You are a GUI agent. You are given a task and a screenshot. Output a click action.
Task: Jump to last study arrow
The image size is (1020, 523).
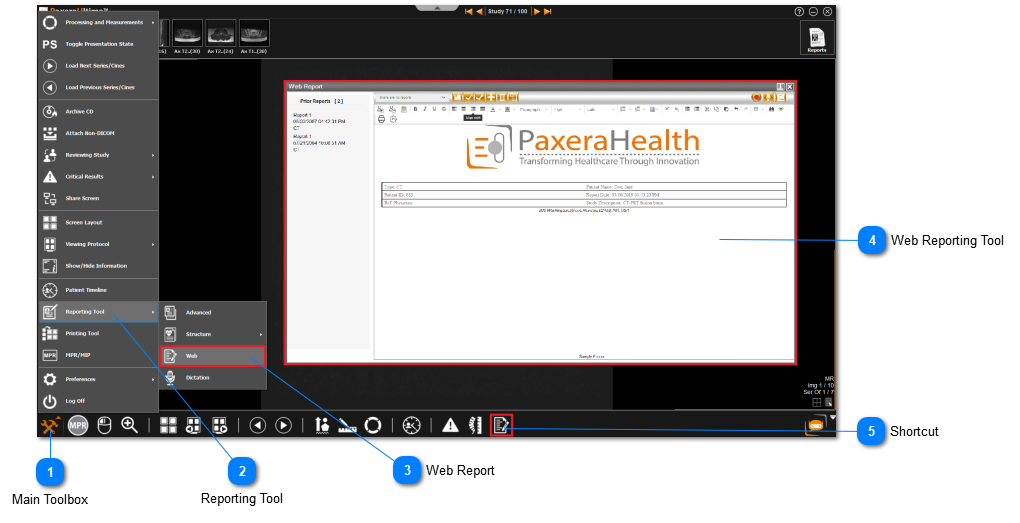pos(548,12)
